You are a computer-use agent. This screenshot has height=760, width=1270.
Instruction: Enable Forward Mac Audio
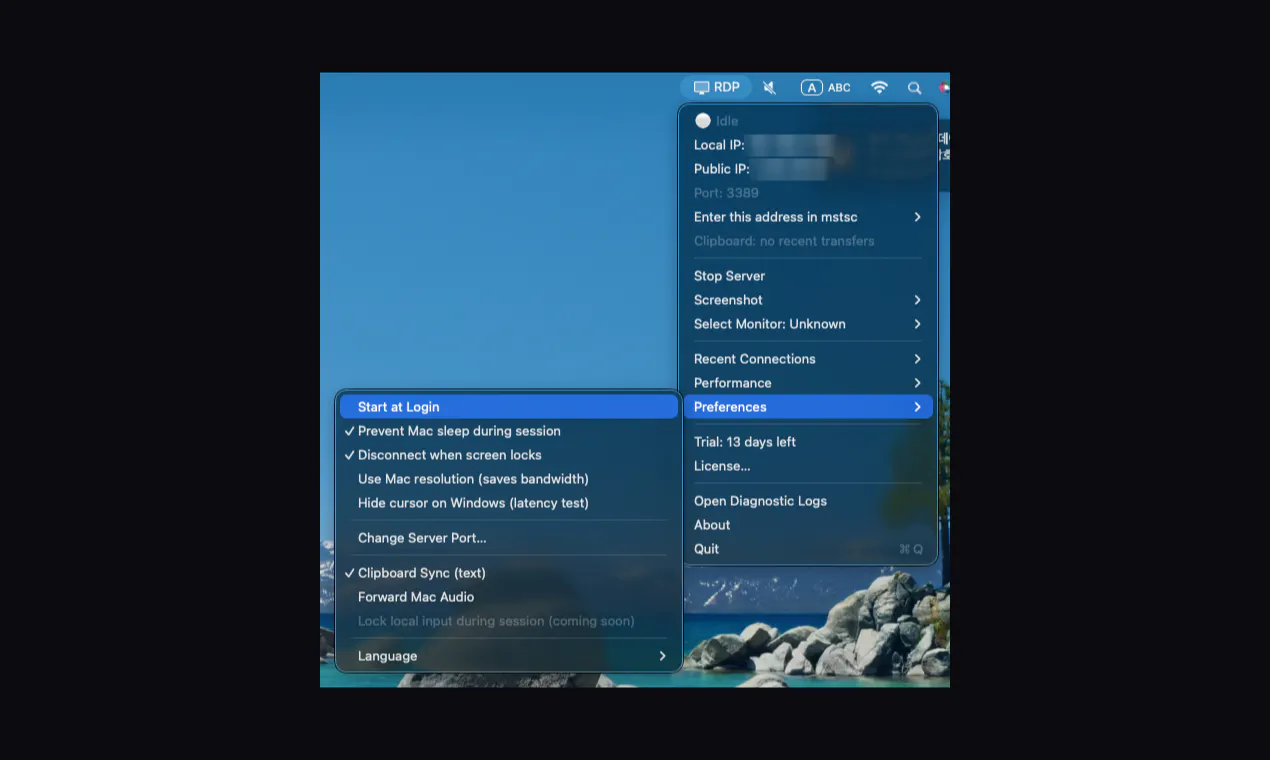pos(509,597)
